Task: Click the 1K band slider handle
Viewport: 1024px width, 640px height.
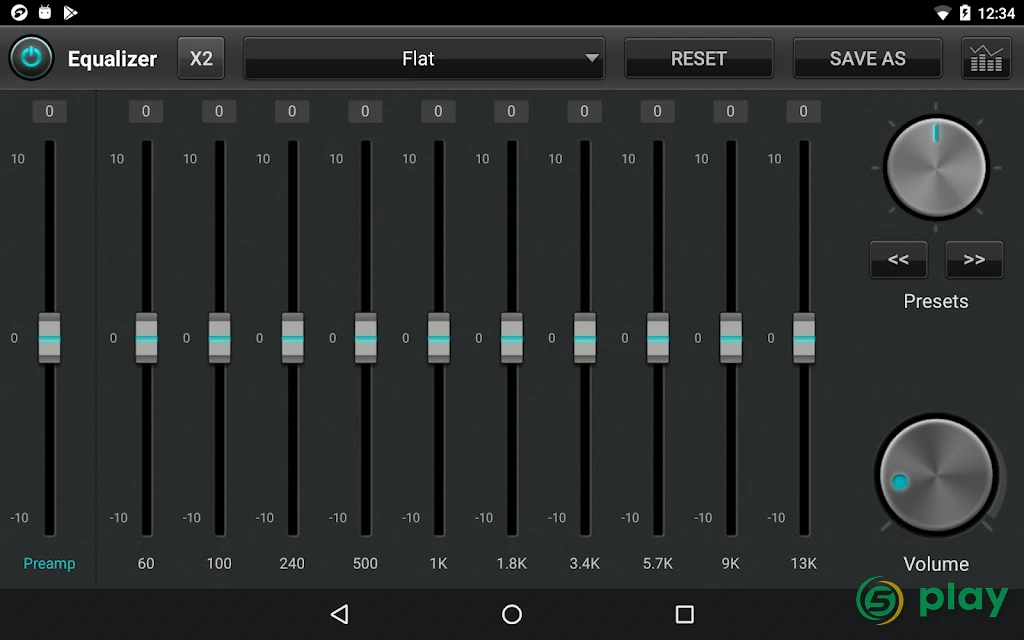Action: (x=439, y=338)
